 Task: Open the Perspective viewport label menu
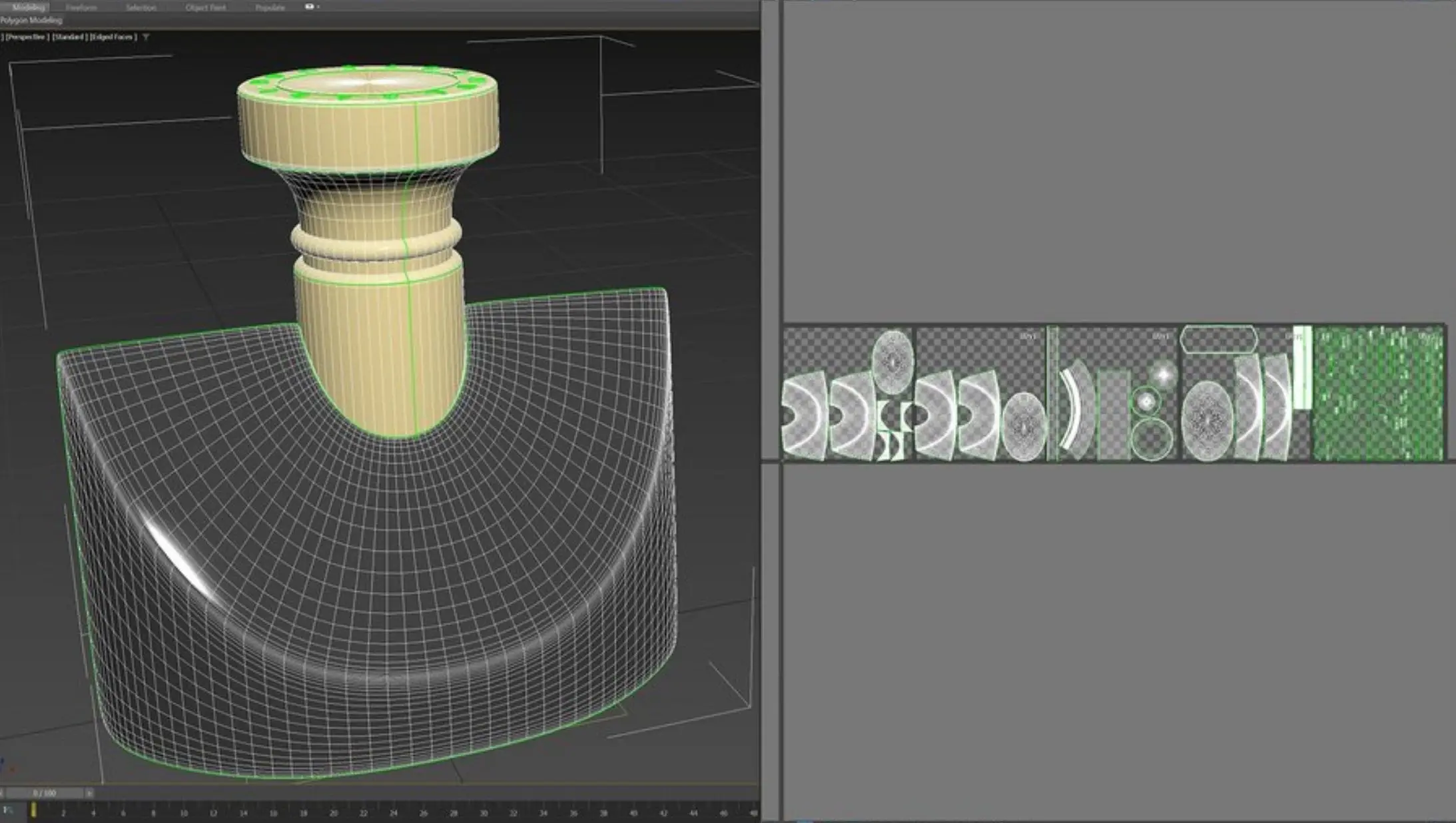click(x=27, y=37)
